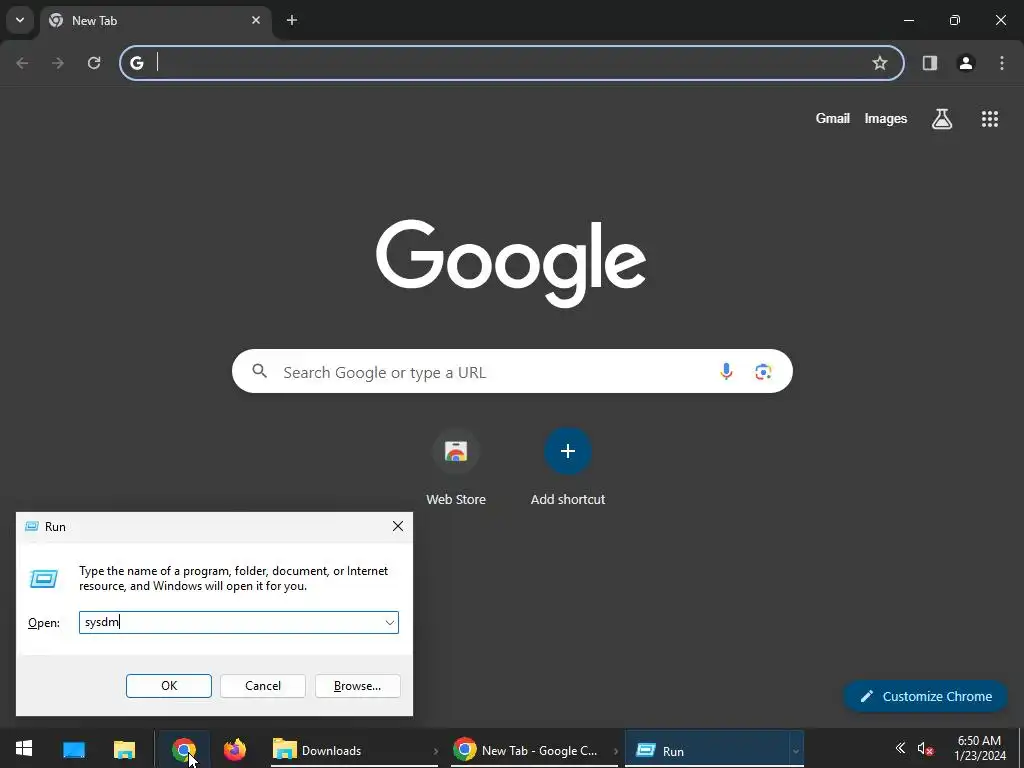Launch Firefox from taskbar
The width and height of the screenshot is (1024, 768).
point(234,750)
